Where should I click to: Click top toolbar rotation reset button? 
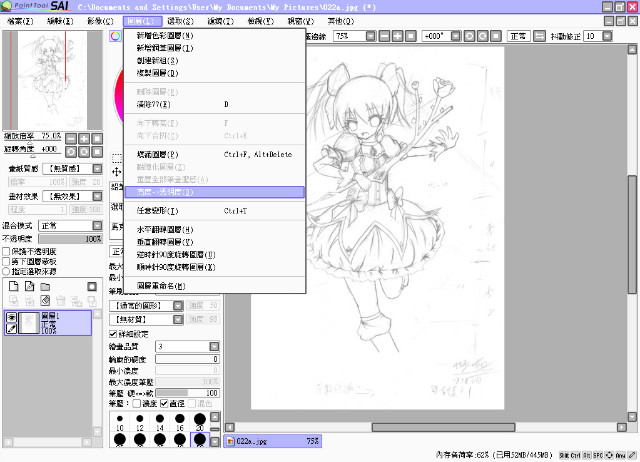pyautogui.click(x=496, y=36)
